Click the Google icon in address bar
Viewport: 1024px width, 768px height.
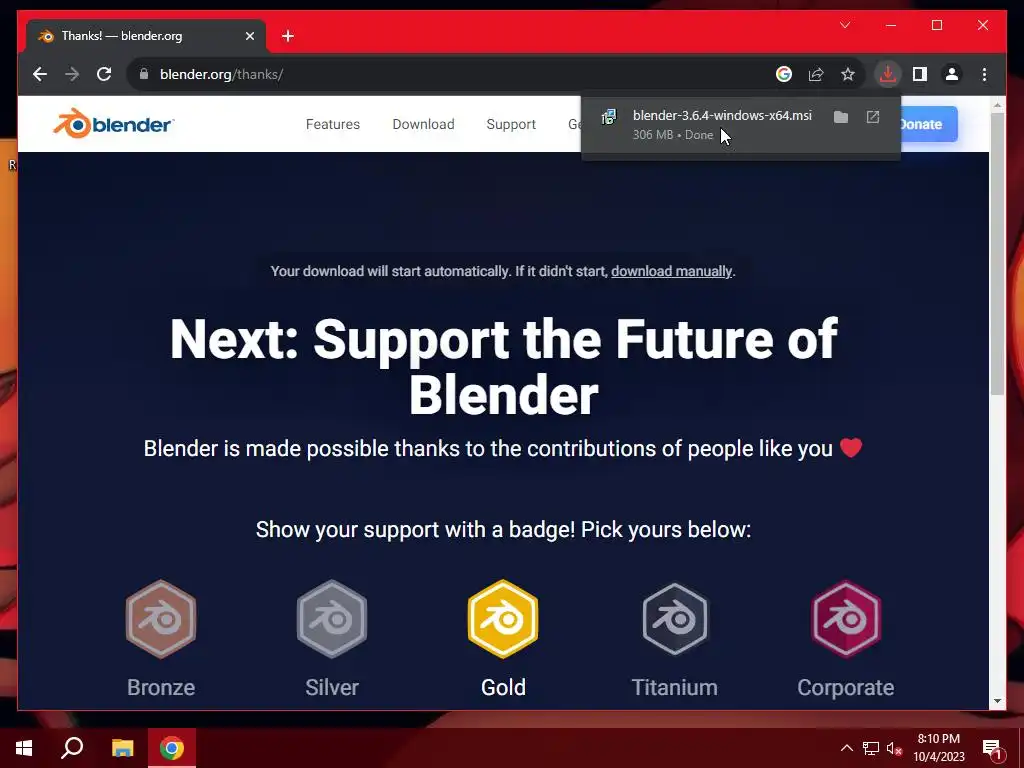[x=784, y=74]
